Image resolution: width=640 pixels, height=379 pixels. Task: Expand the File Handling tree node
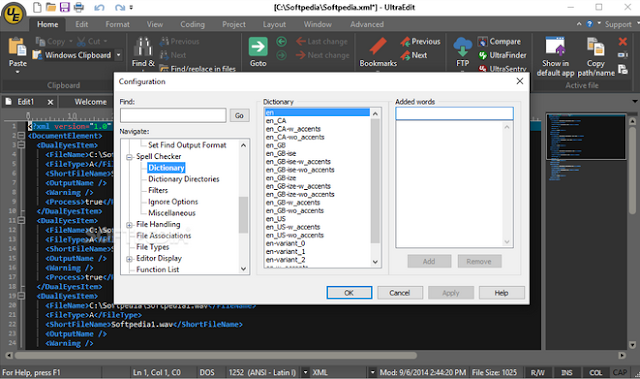(x=129, y=225)
